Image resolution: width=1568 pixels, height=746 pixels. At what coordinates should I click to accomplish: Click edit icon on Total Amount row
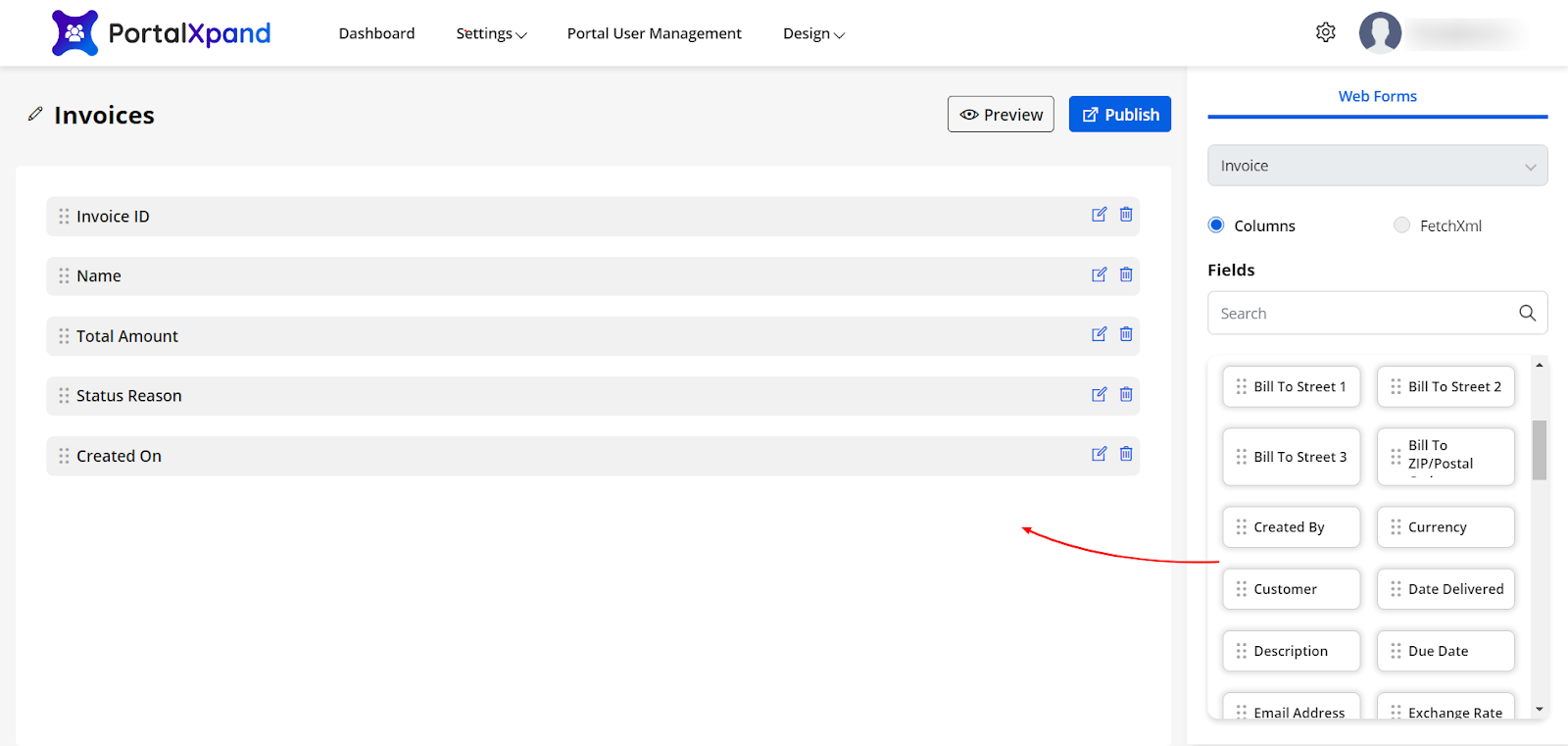[1099, 334]
